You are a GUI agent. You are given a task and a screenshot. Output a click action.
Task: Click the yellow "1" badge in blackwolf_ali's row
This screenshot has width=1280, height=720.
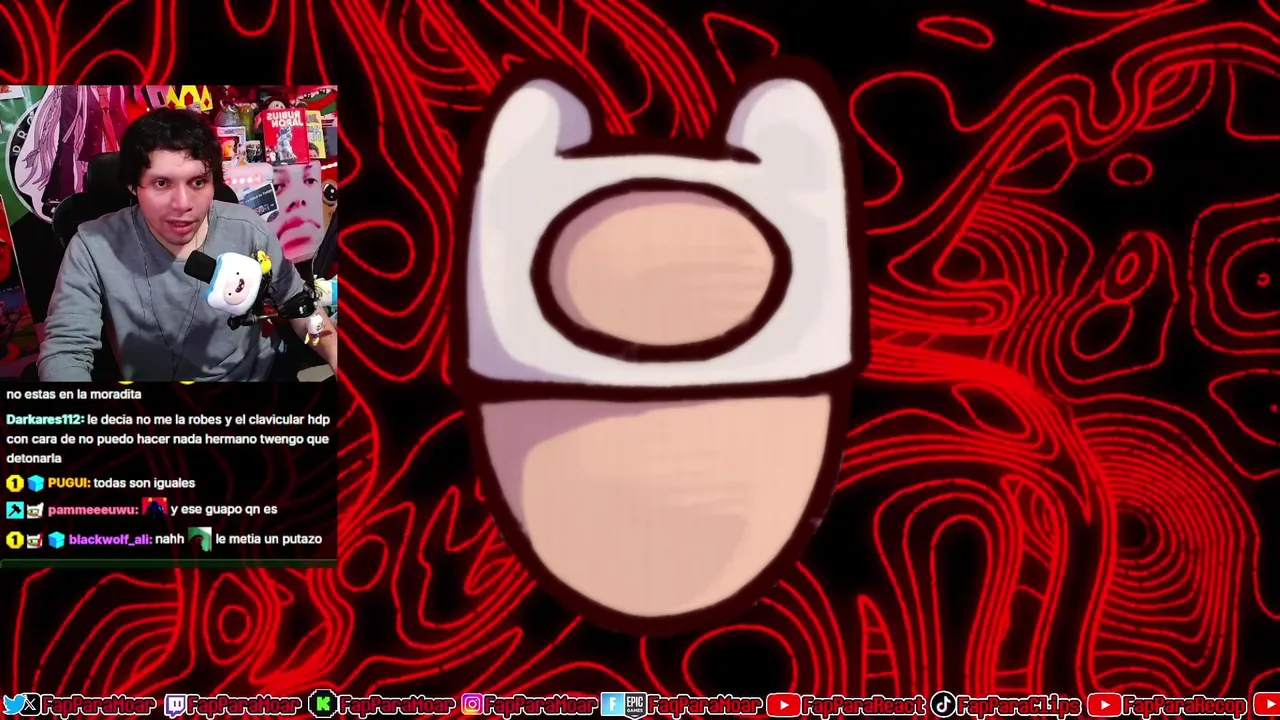14,540
